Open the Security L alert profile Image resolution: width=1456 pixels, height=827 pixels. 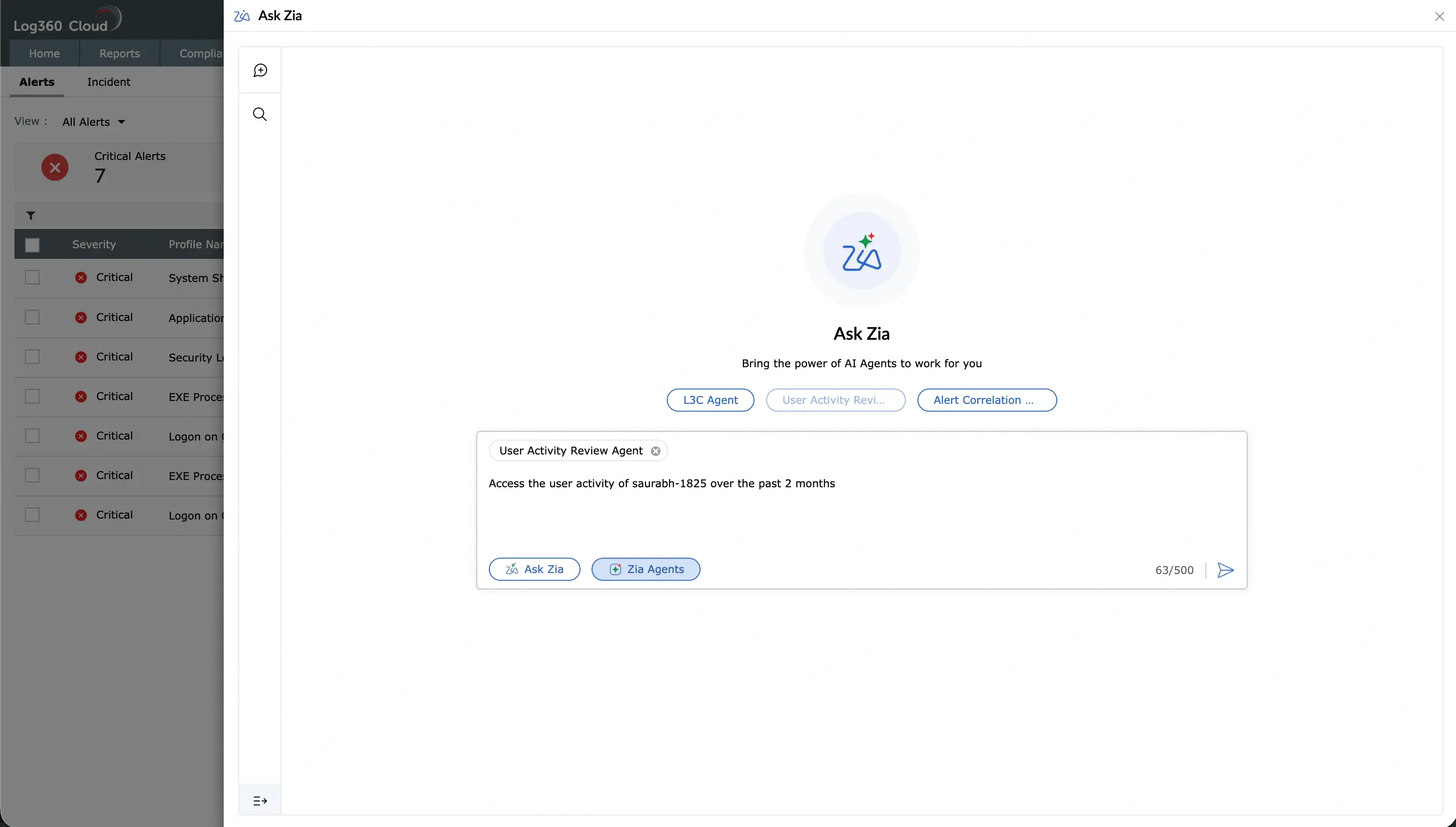(196, 357)
